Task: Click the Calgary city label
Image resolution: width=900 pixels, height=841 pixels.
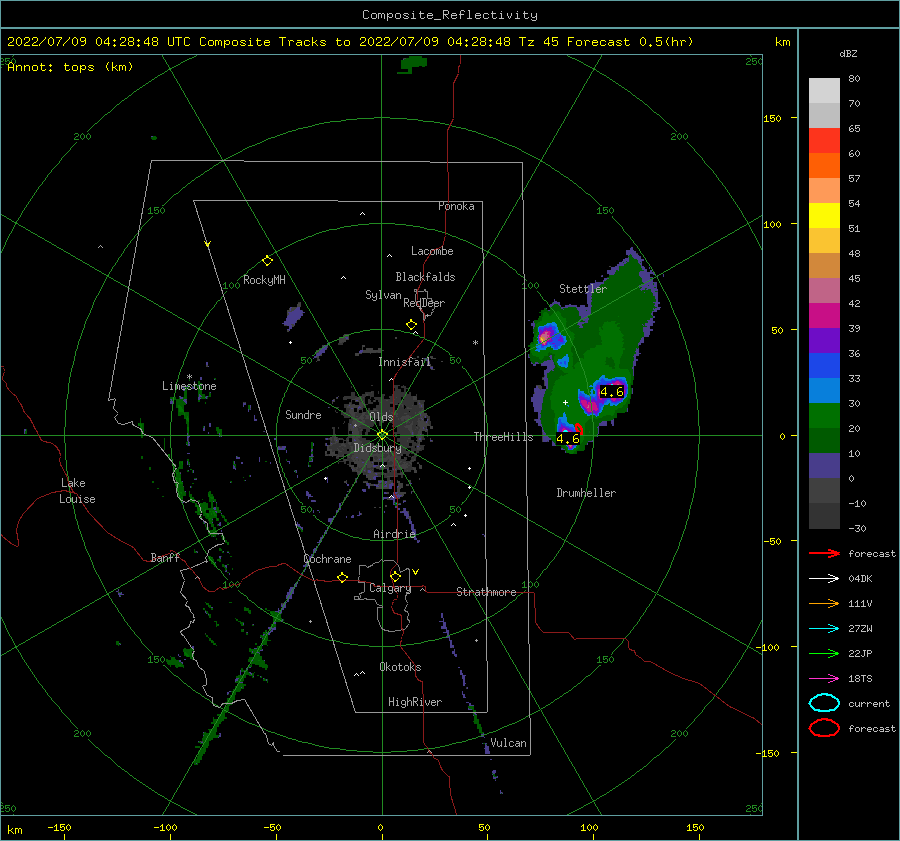Action: 390,588
